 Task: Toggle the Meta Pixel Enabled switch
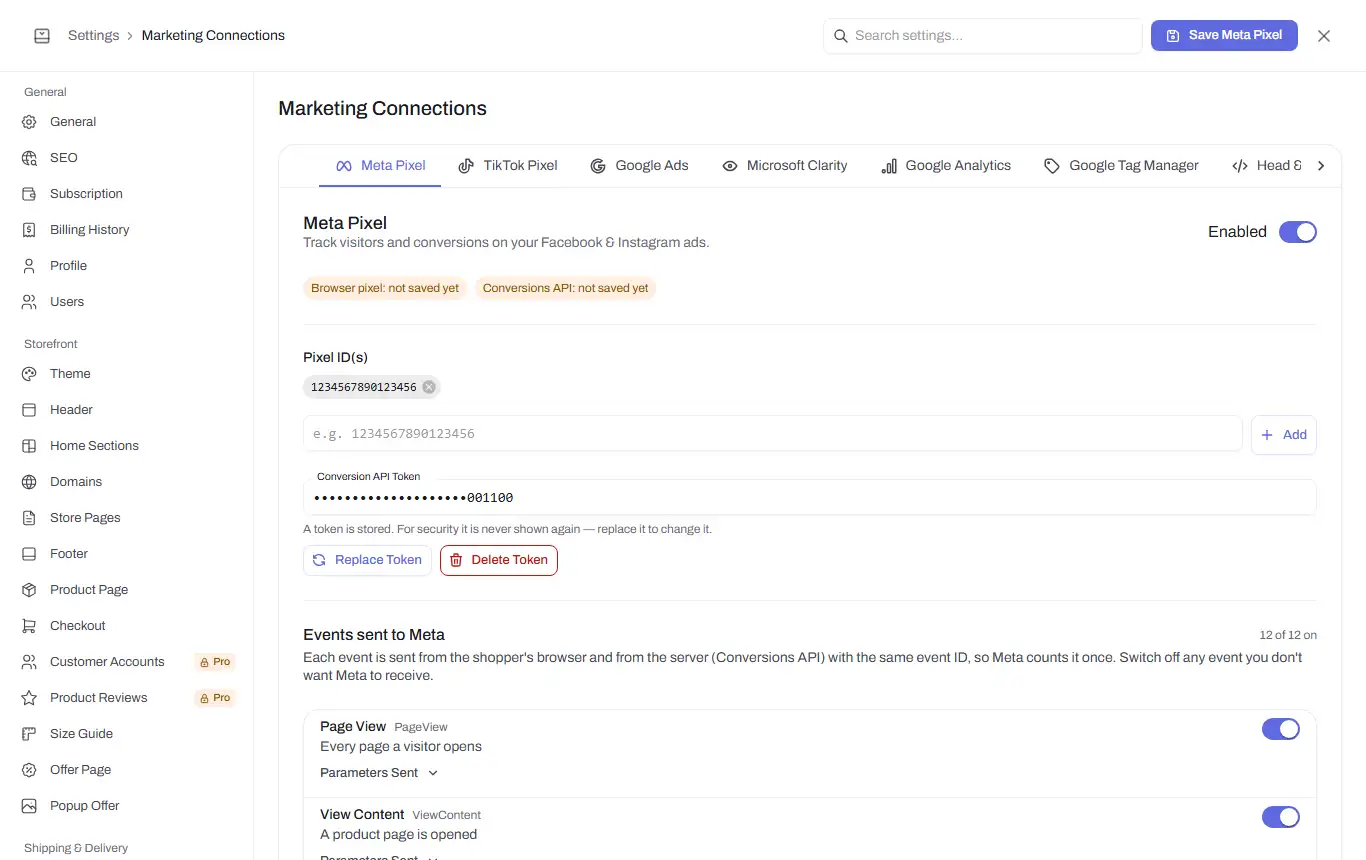[x=1298, y=232]
